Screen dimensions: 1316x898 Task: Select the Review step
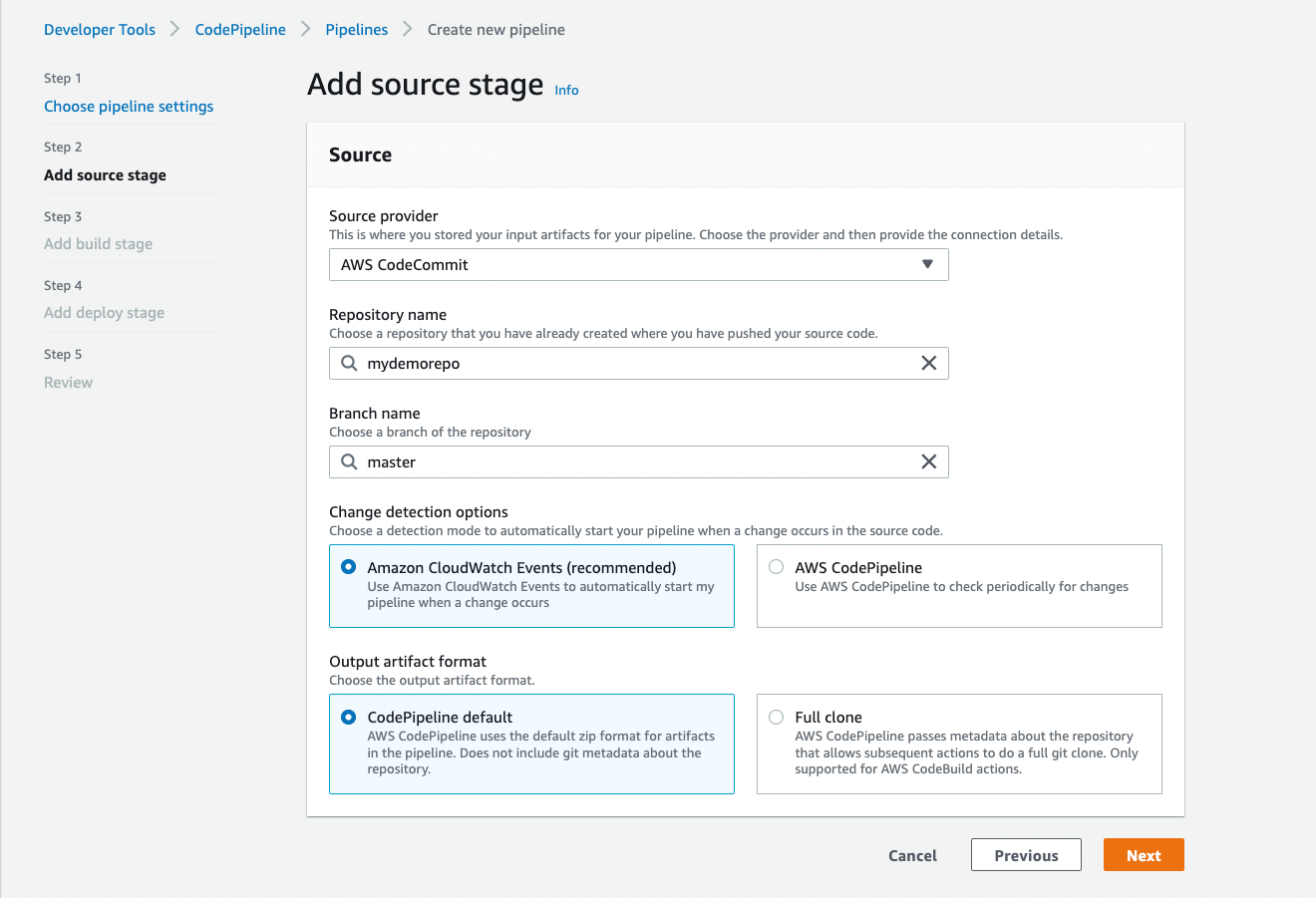pyautogui.click(x=68, y=383)
